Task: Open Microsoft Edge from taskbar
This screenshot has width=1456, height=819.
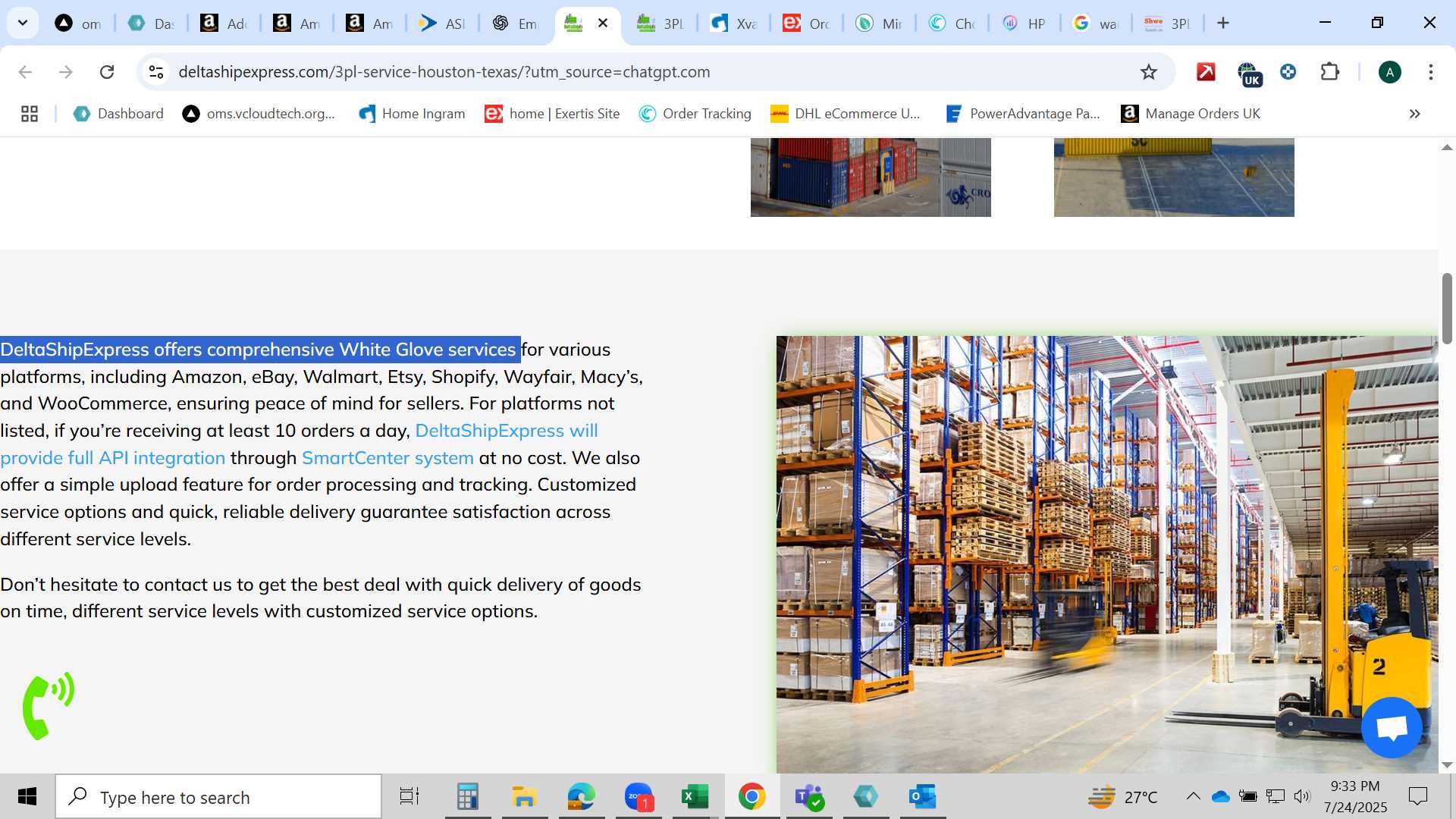Action: (582, 796)
